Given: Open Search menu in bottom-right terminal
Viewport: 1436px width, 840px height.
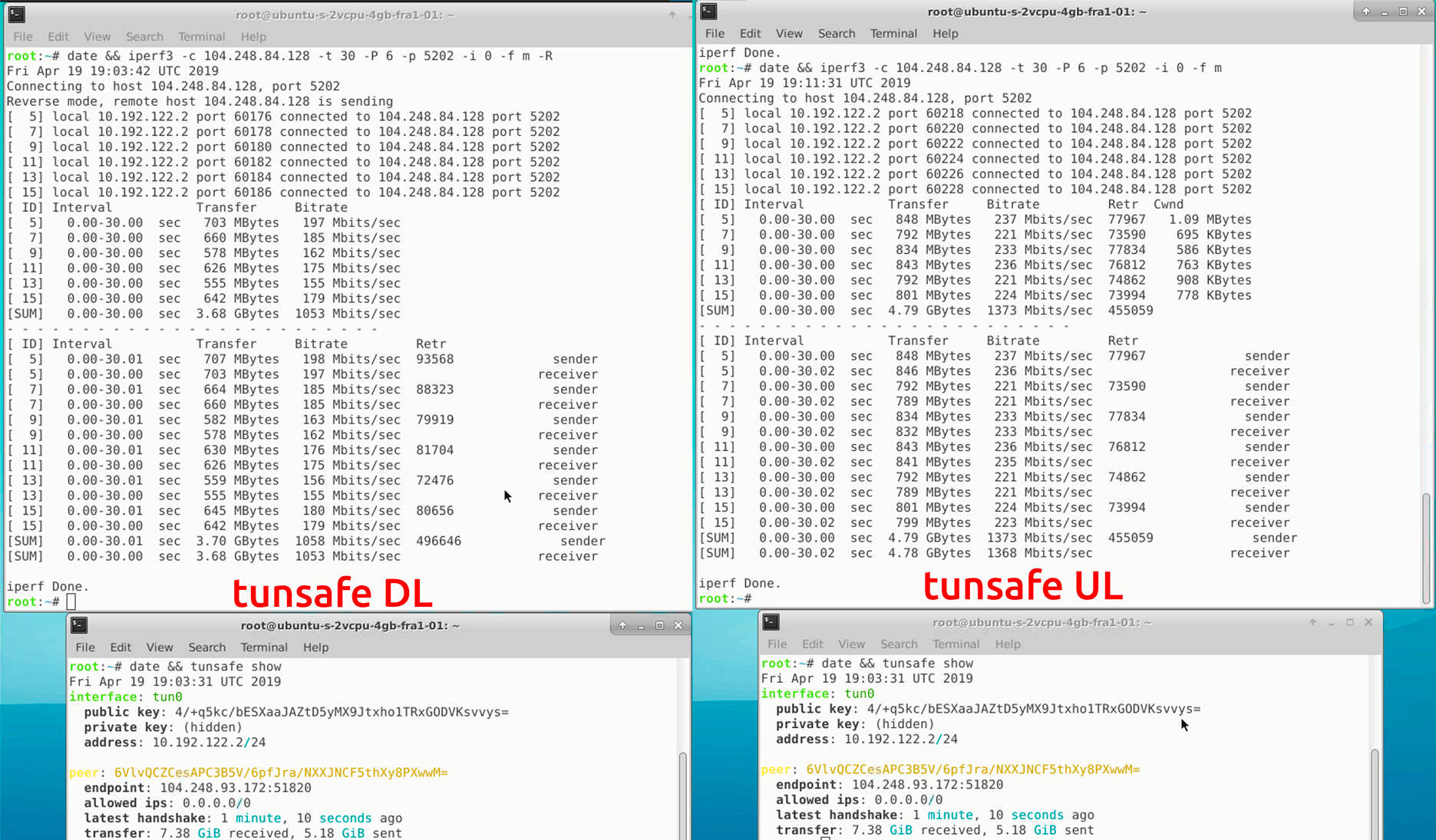Looking at the screenshot, I should click(x=899, y=644).
